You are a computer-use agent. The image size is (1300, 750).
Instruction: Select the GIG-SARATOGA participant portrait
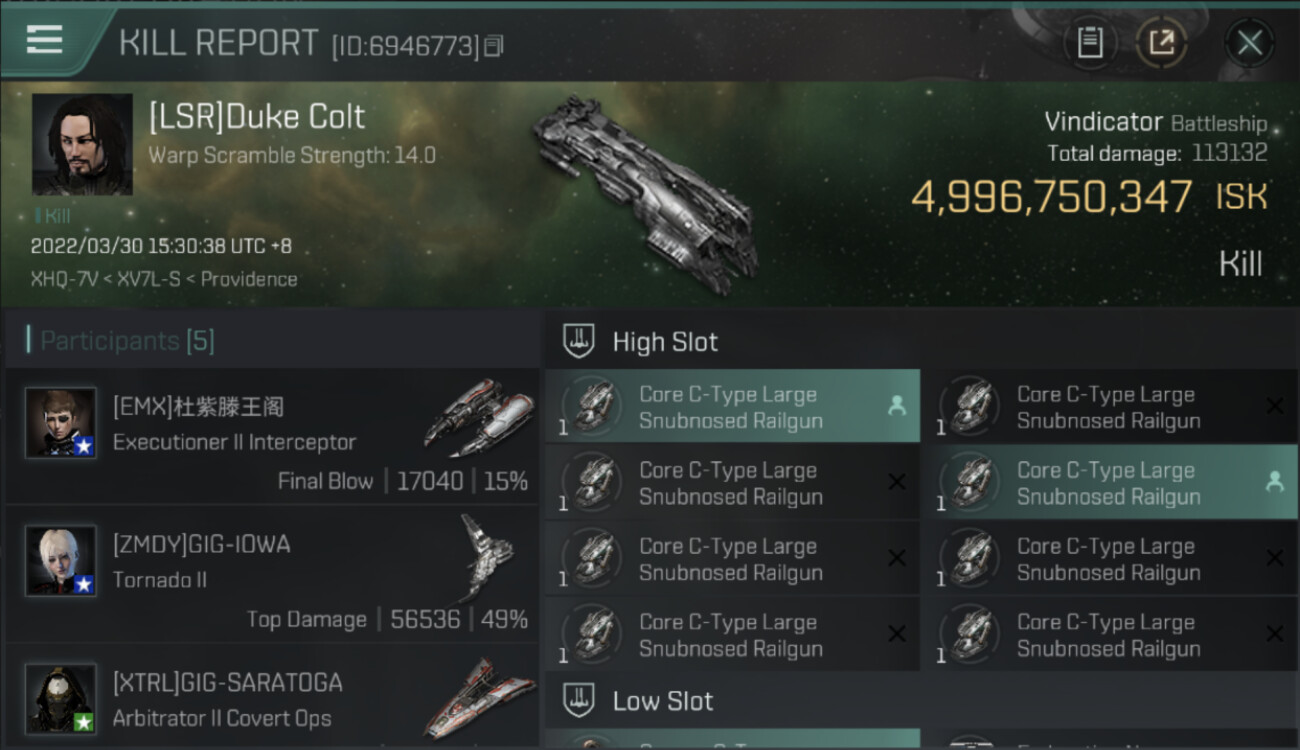click(x=61, y=698)
